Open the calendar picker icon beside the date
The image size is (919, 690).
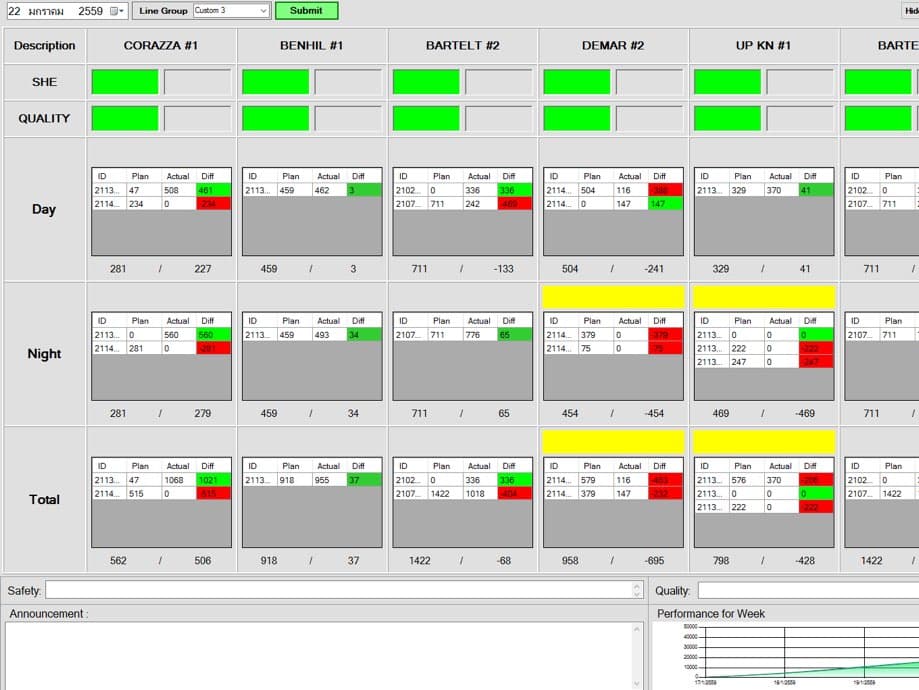coord(117,11)
